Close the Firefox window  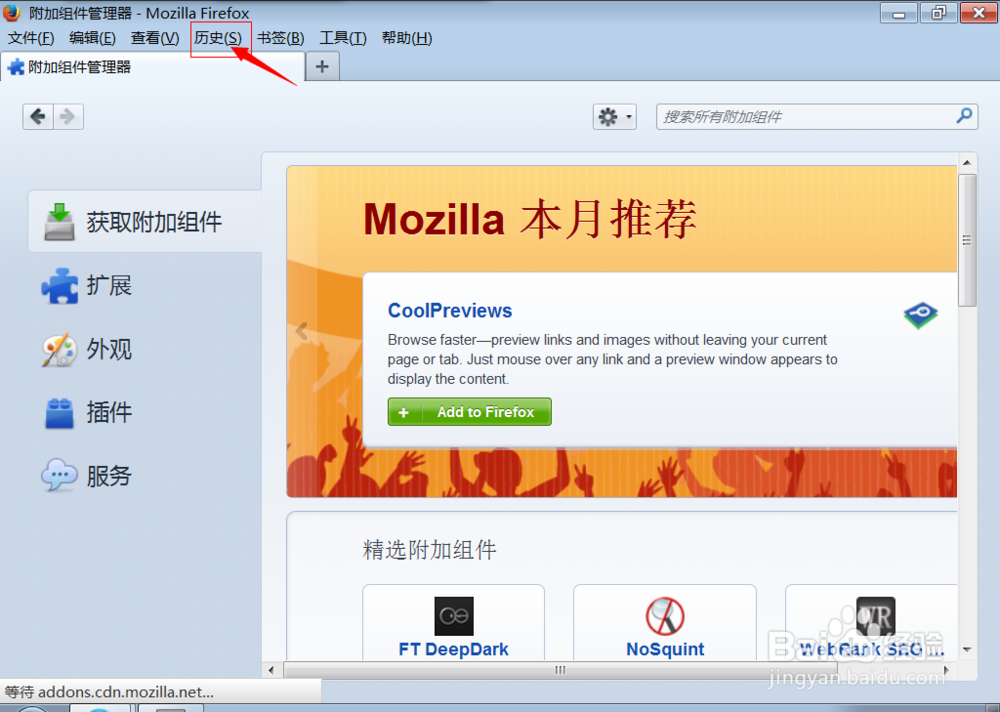click(978, 13)
